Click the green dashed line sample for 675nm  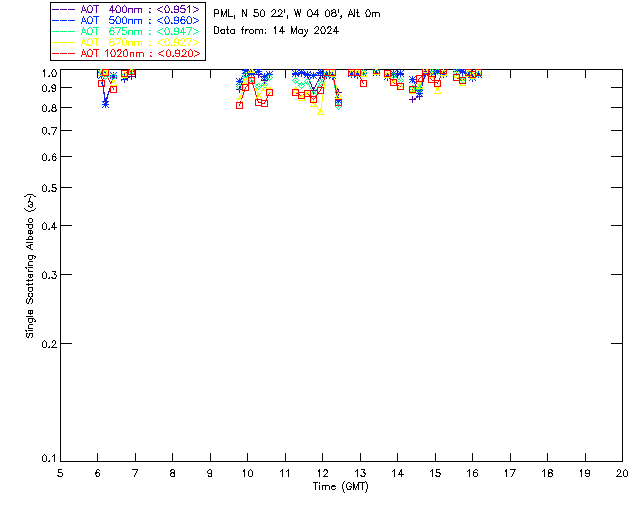click(x=64, y=31)
